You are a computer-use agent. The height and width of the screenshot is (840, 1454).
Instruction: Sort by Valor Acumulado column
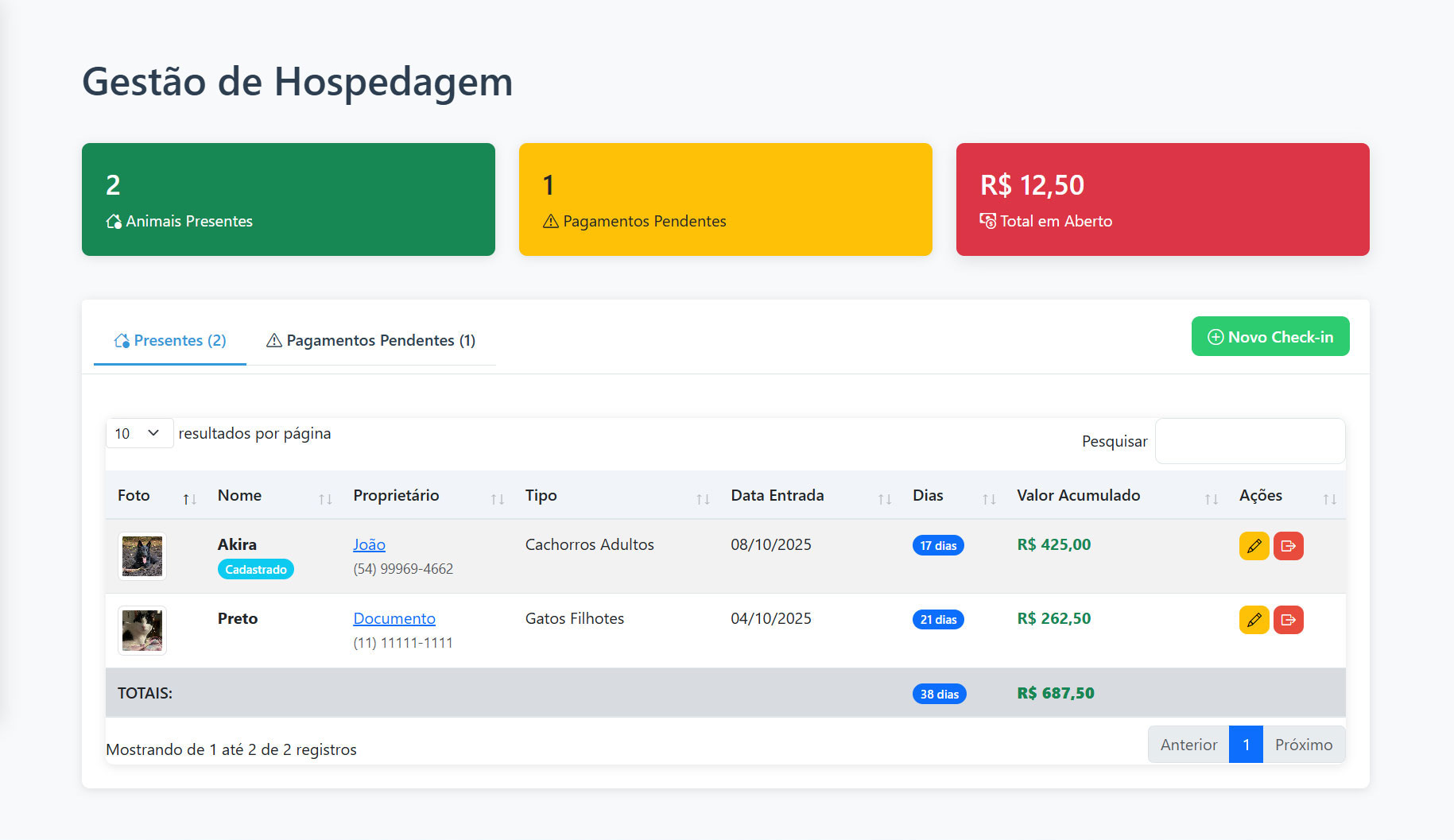click(x=1211, y=498)
